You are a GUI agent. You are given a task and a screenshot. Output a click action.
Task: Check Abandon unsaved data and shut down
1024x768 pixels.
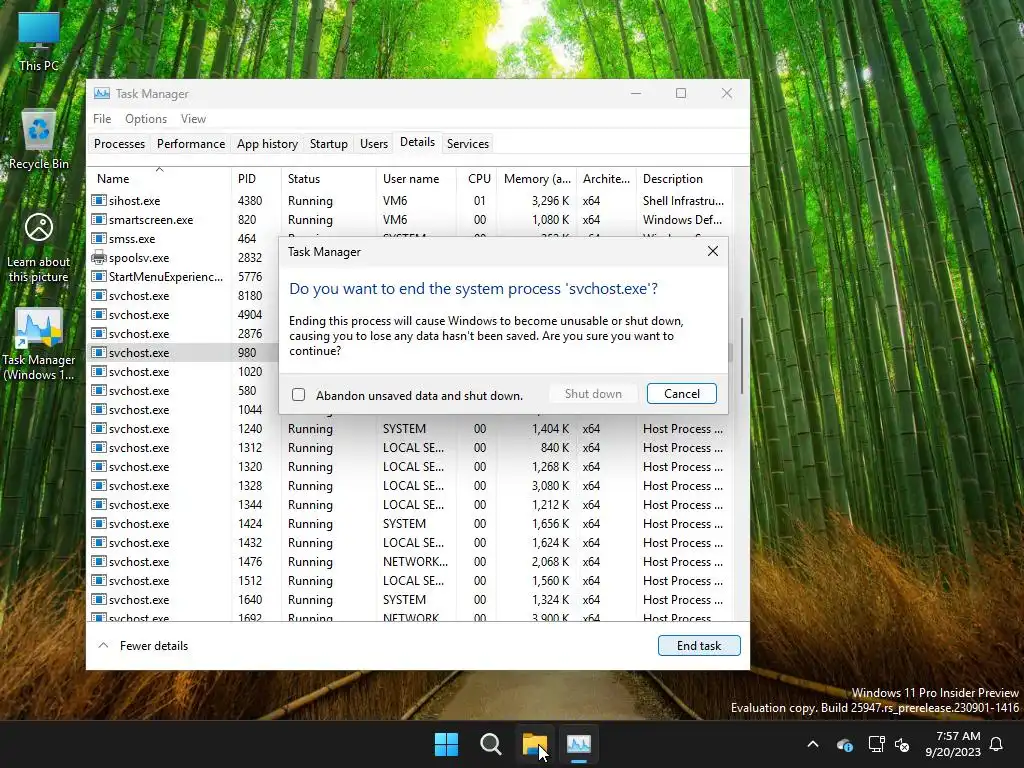click(x=298, y=394)
